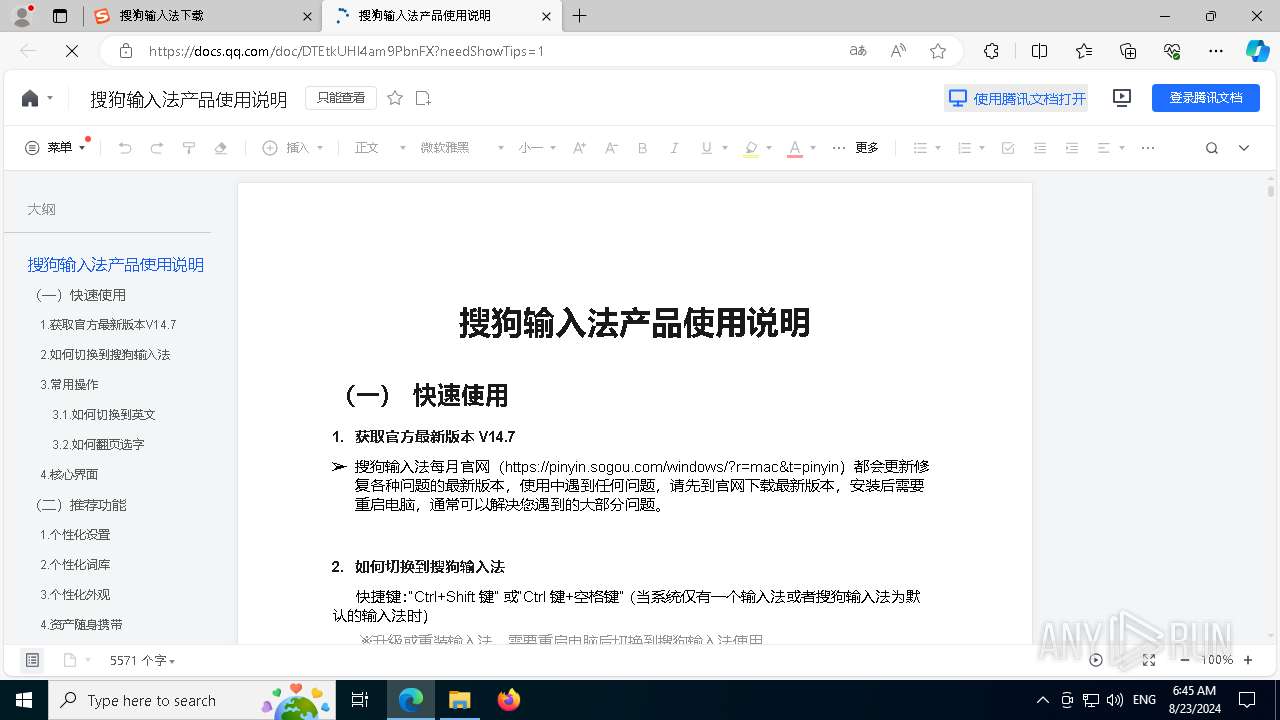
Task: Toggle underline formatting
Action: pyautogui.click(x=706, y=148)
